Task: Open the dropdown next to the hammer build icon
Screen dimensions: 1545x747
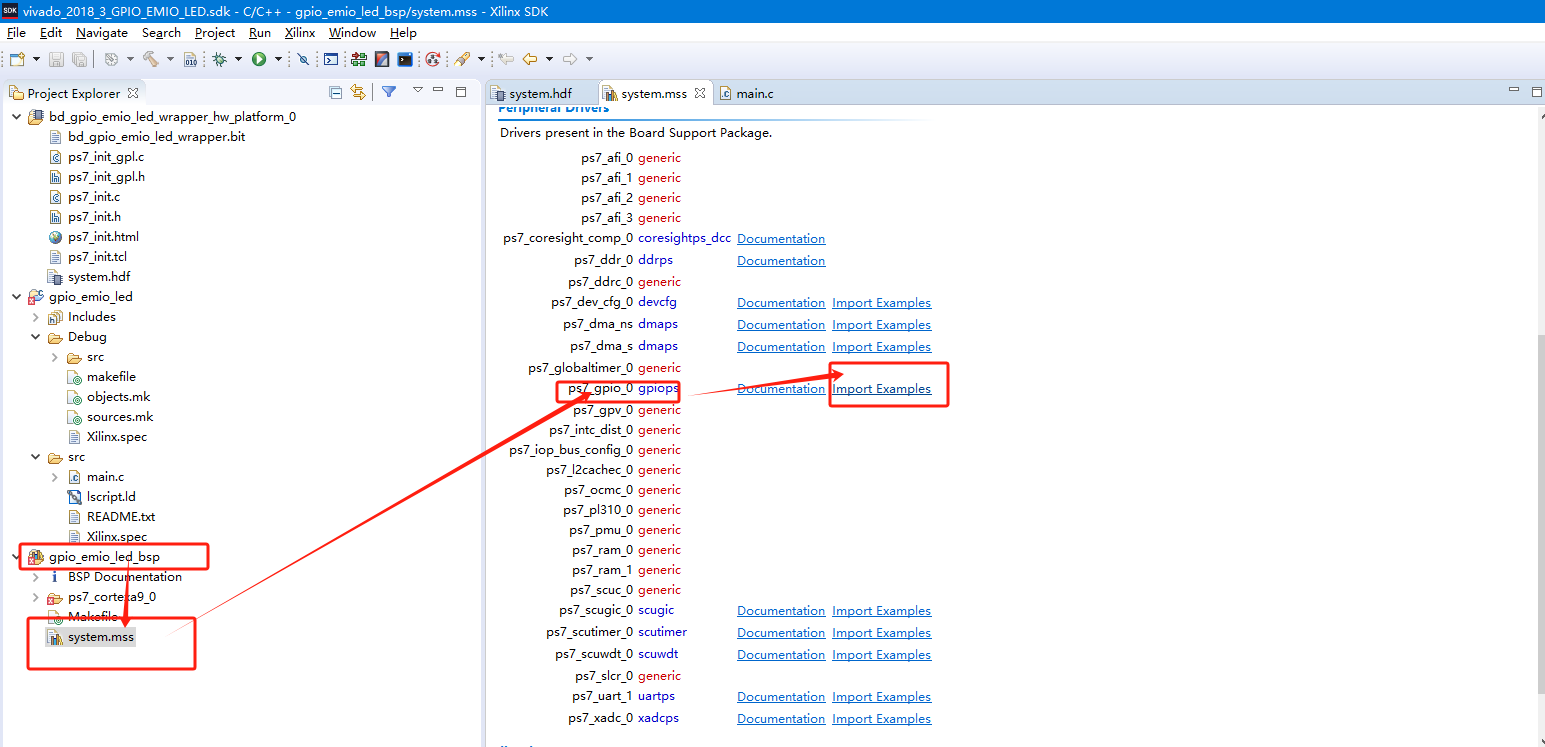Action: [170, 59]
